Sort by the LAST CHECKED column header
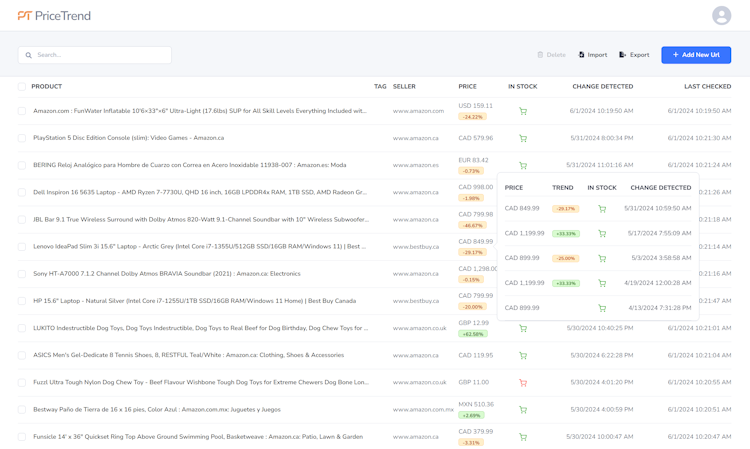The image size is (750, 449). pos(707,87)
